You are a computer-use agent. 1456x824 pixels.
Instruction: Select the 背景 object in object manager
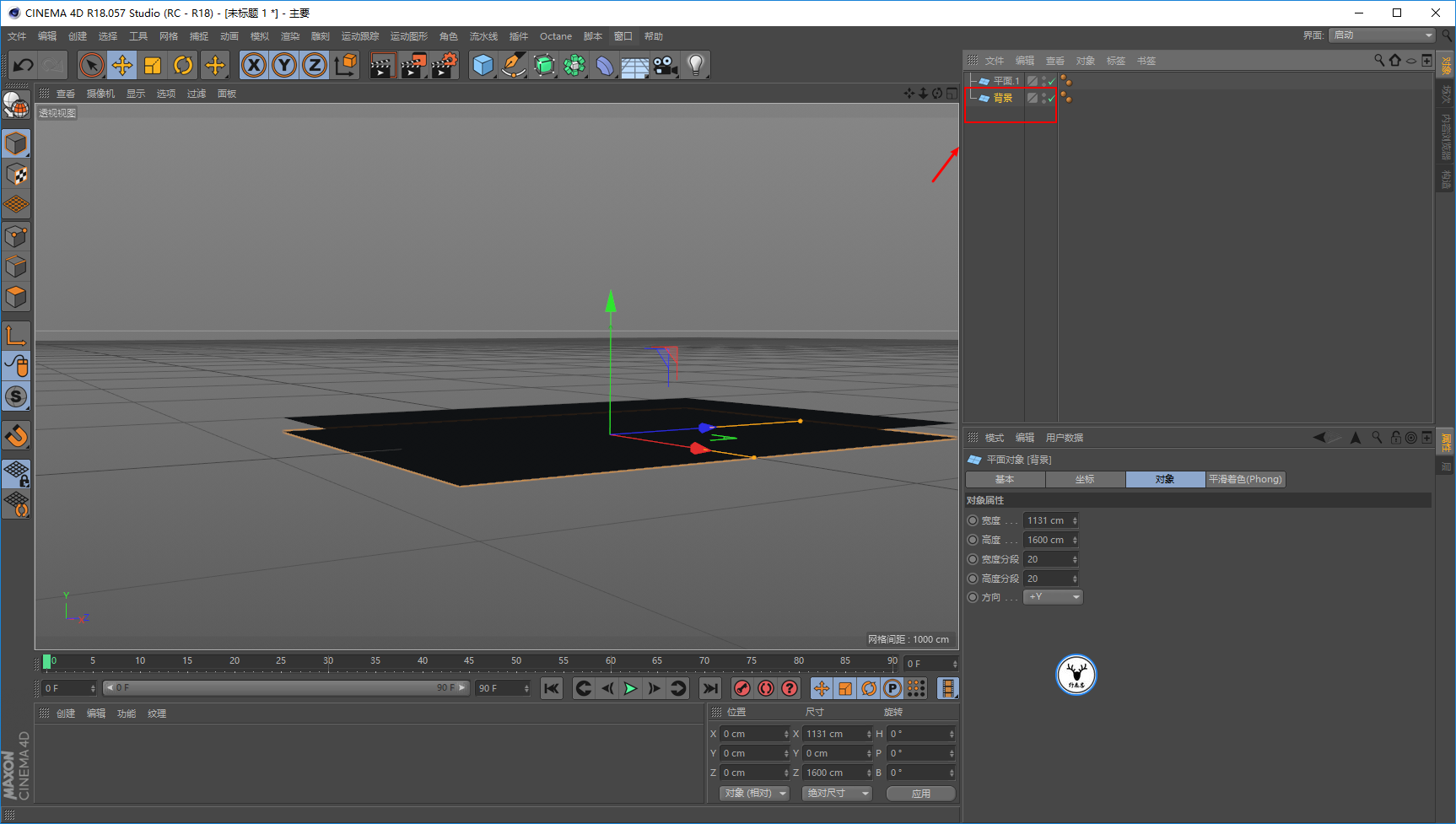(1003, 98)
